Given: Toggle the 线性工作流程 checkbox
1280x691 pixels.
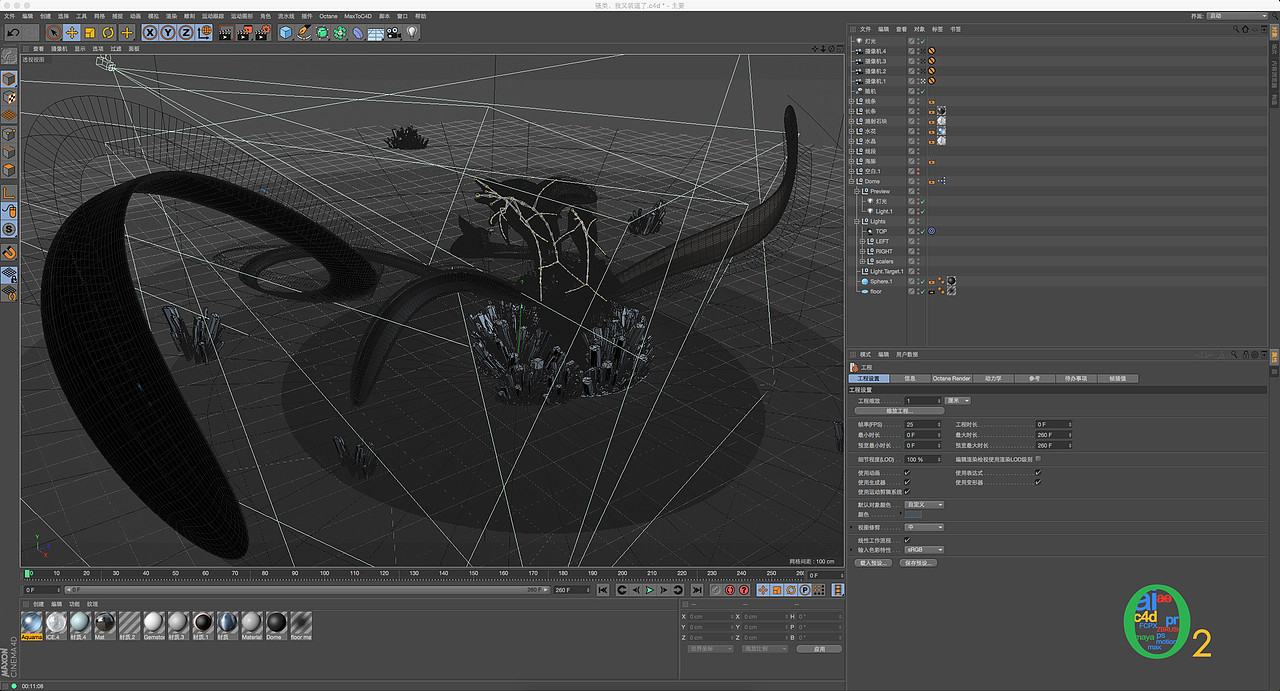Looking at the screenshot, I should 907,540.
